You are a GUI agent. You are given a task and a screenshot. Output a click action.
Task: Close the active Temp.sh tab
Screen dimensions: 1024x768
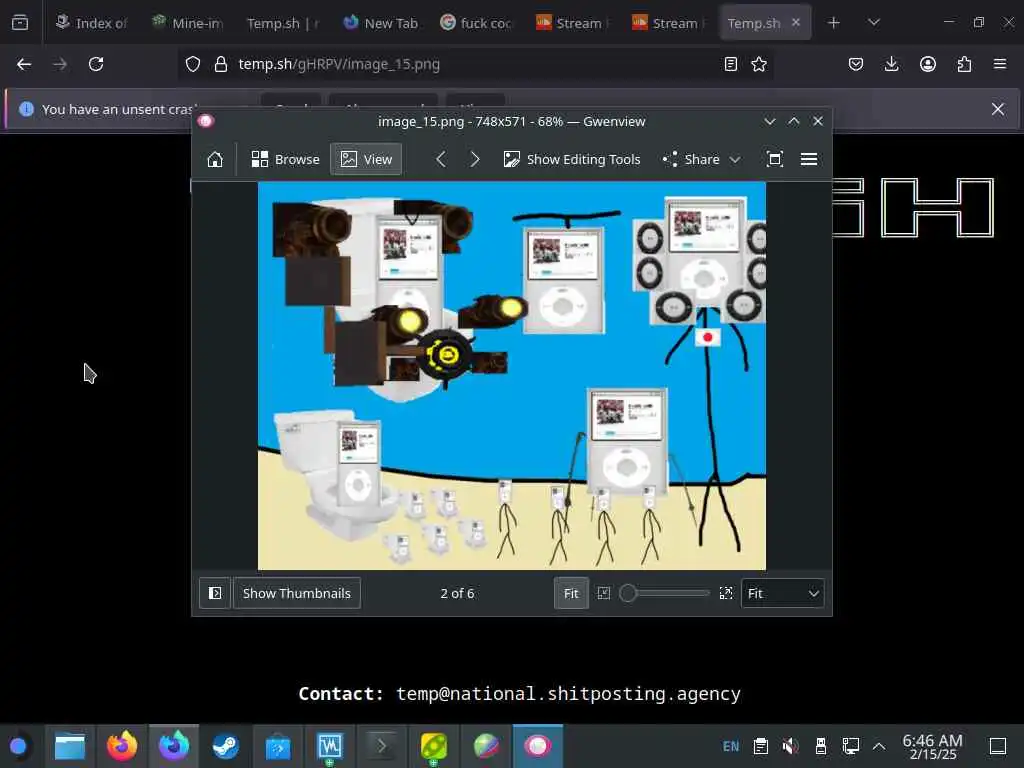tap(795, 22)
